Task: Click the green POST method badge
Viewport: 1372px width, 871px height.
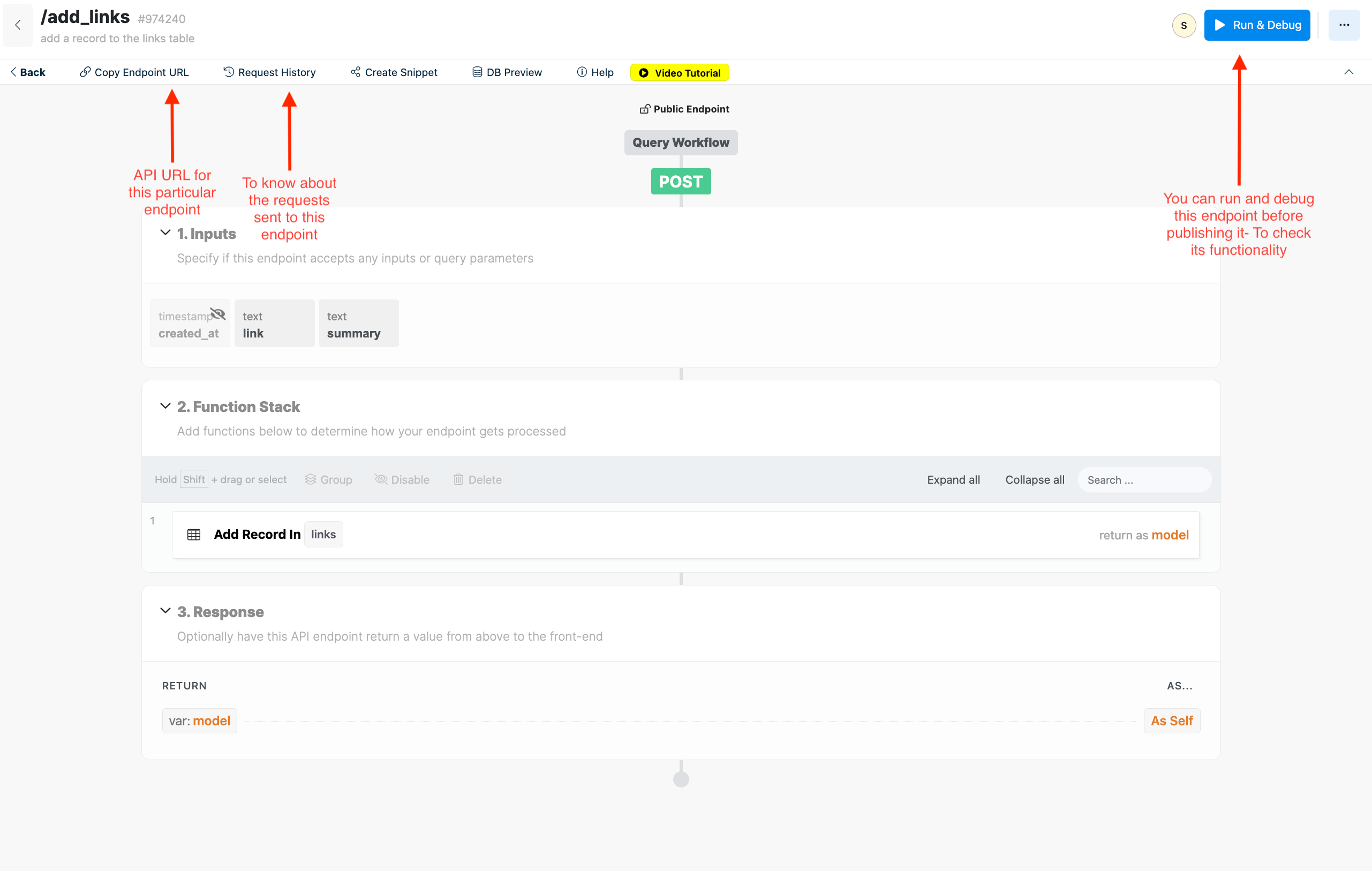Action: click(680, 181)
